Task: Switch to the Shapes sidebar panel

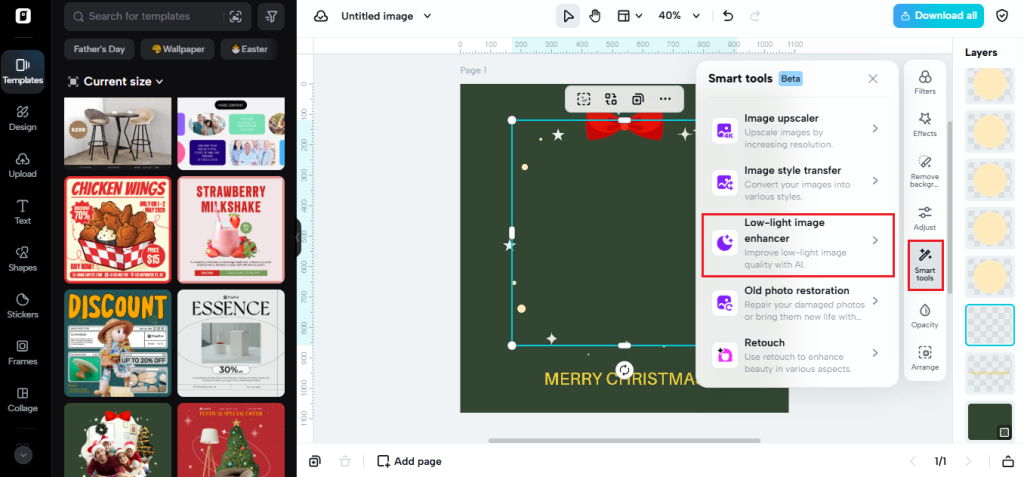Action: coord(22,258)
